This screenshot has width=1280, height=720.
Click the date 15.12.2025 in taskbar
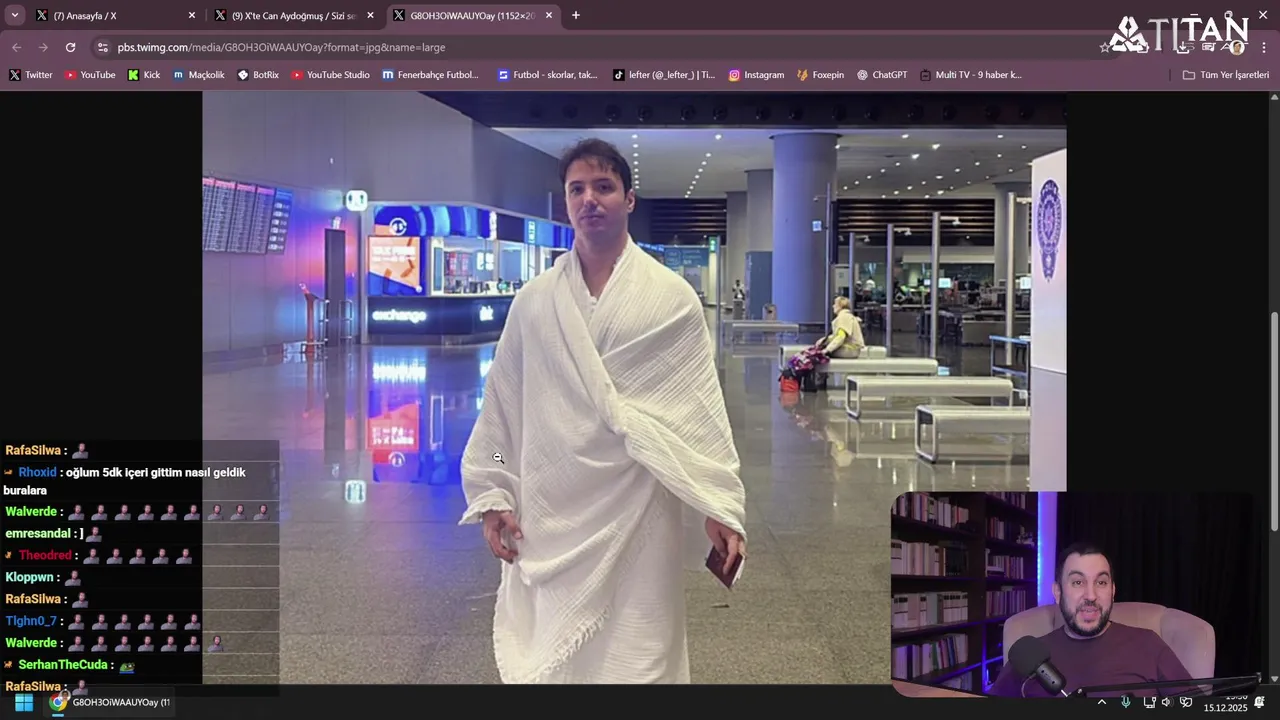[1225, 708]
